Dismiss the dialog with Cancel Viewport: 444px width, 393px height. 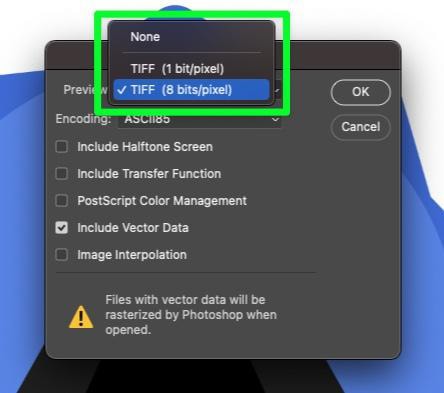click(361, 127)
